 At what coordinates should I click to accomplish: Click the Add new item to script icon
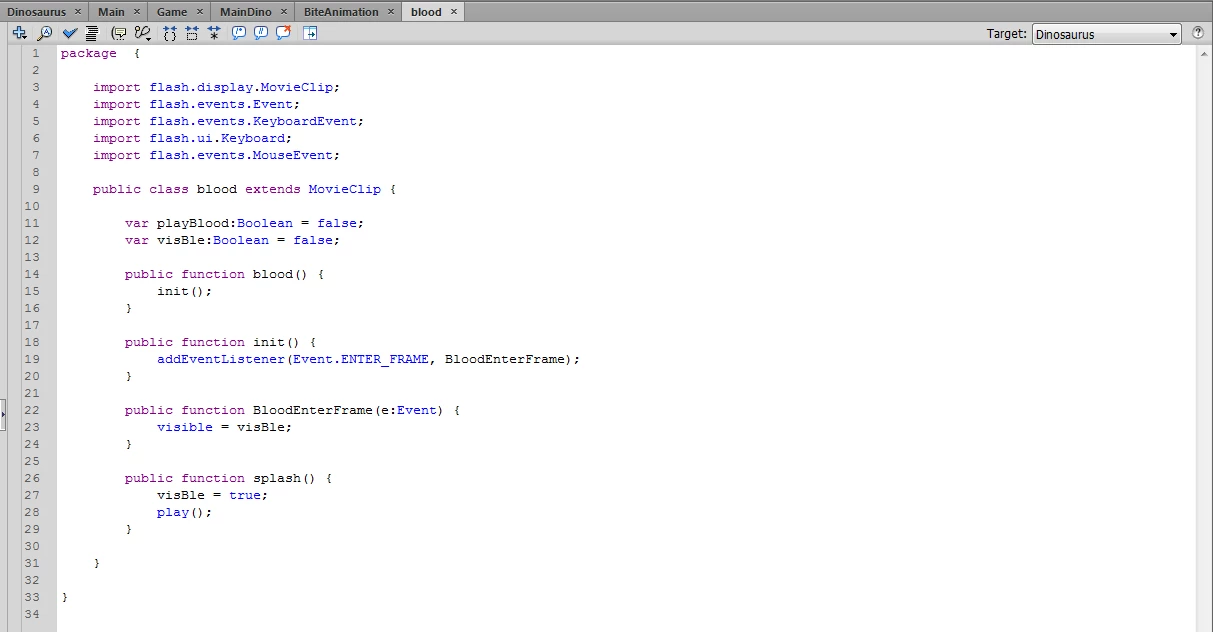pos(19,33)
